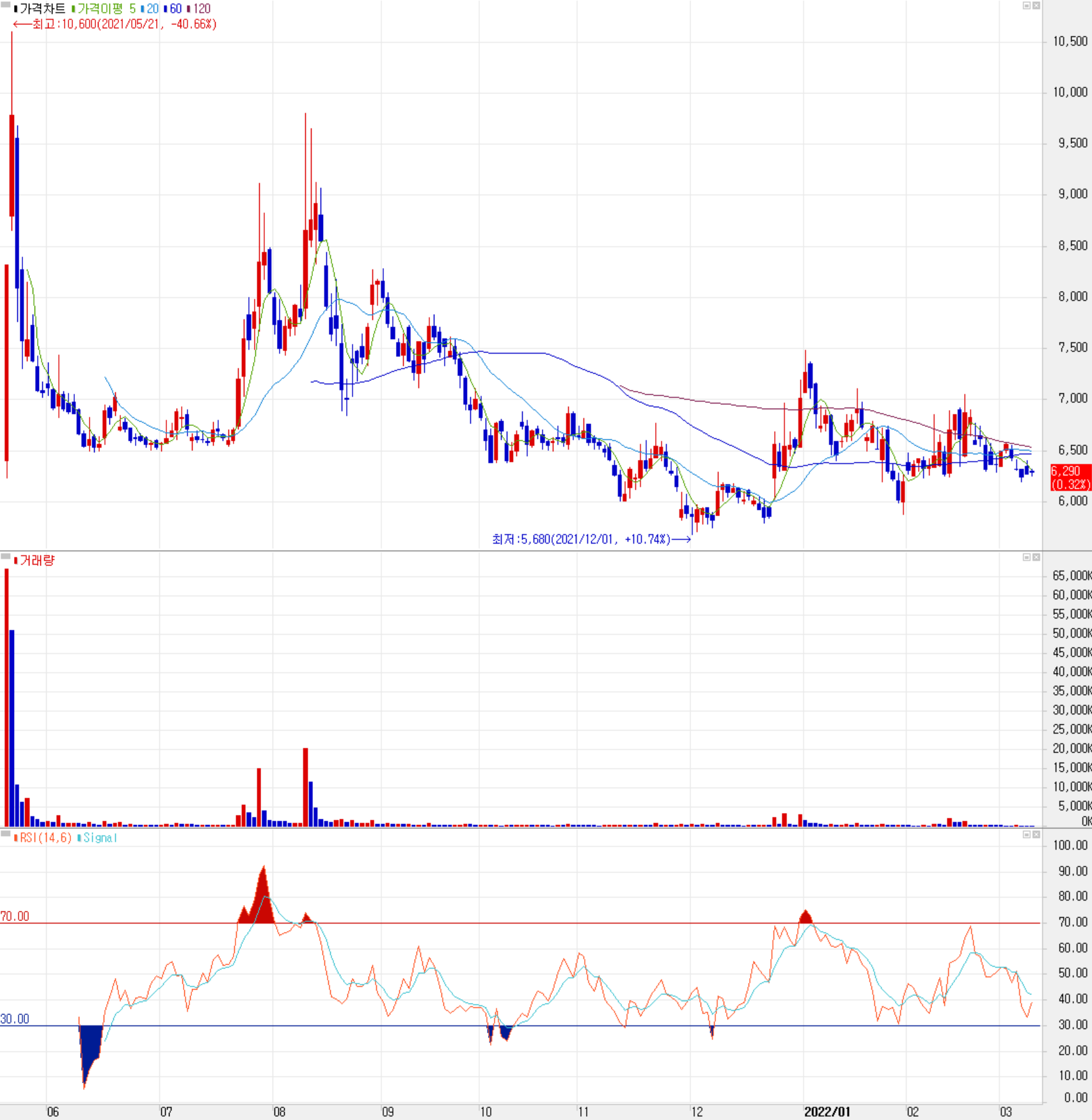
Task: Click the 12 month axis label
Action: 697,1112
